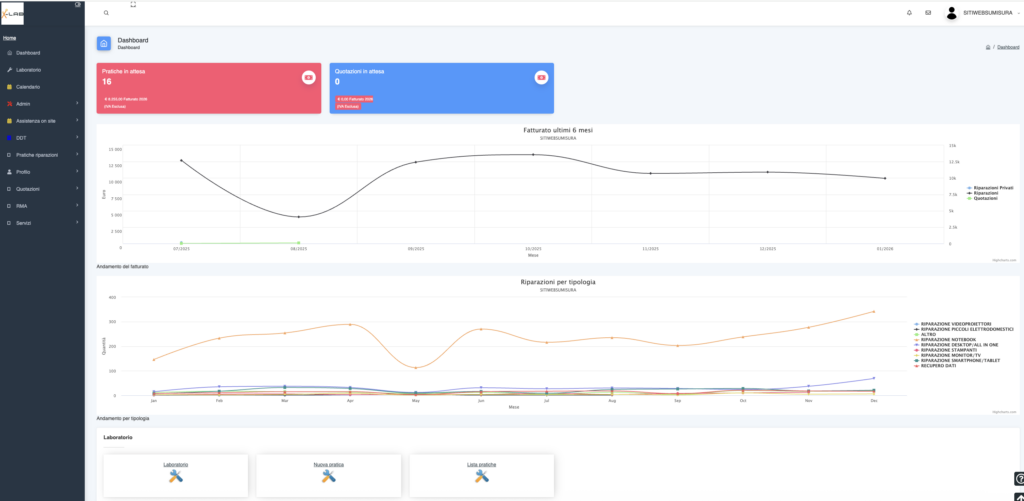Click the video icon on Pratiche in attesa card
The width and height of the screenshot is (1024, 501).
point(309,77)
